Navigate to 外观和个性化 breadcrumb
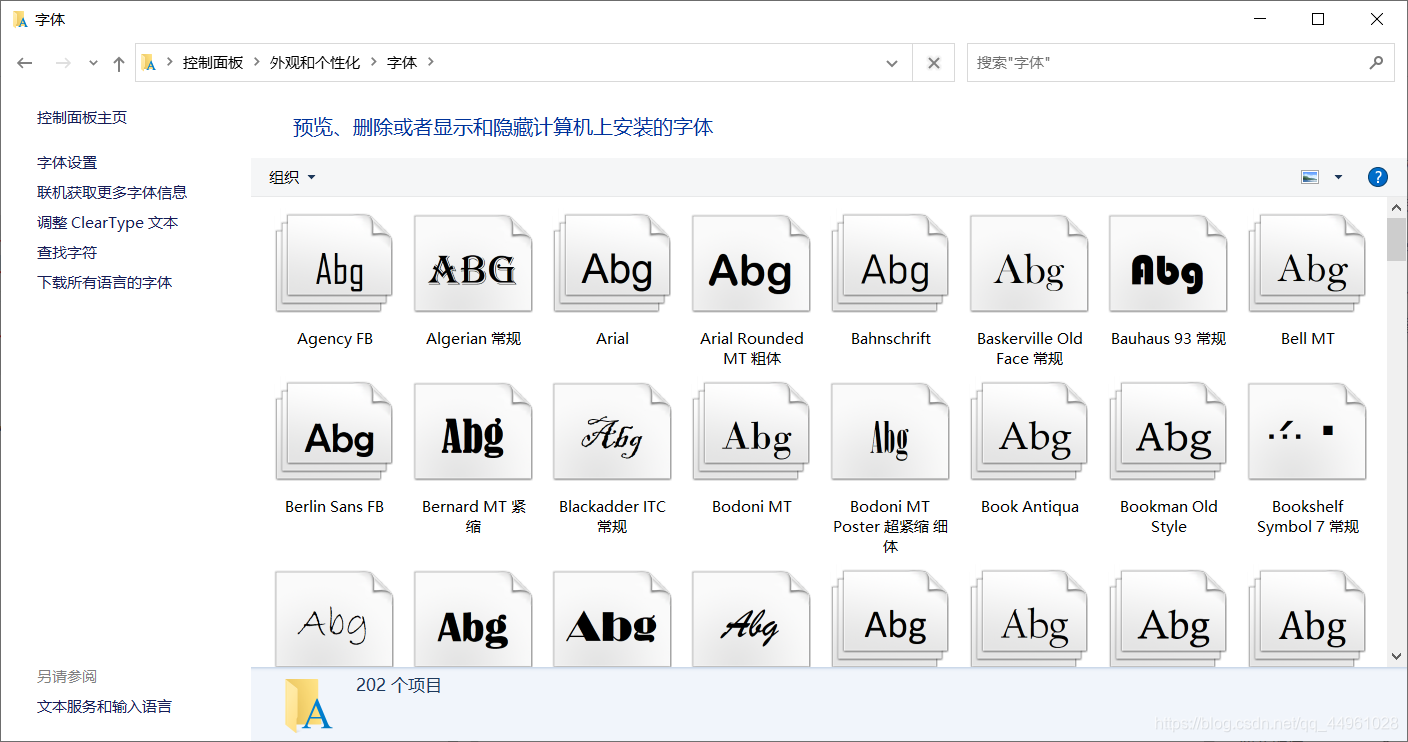The height and width of the screenshot is (742, 1408). pyautogui.click(x=315, y=62)
